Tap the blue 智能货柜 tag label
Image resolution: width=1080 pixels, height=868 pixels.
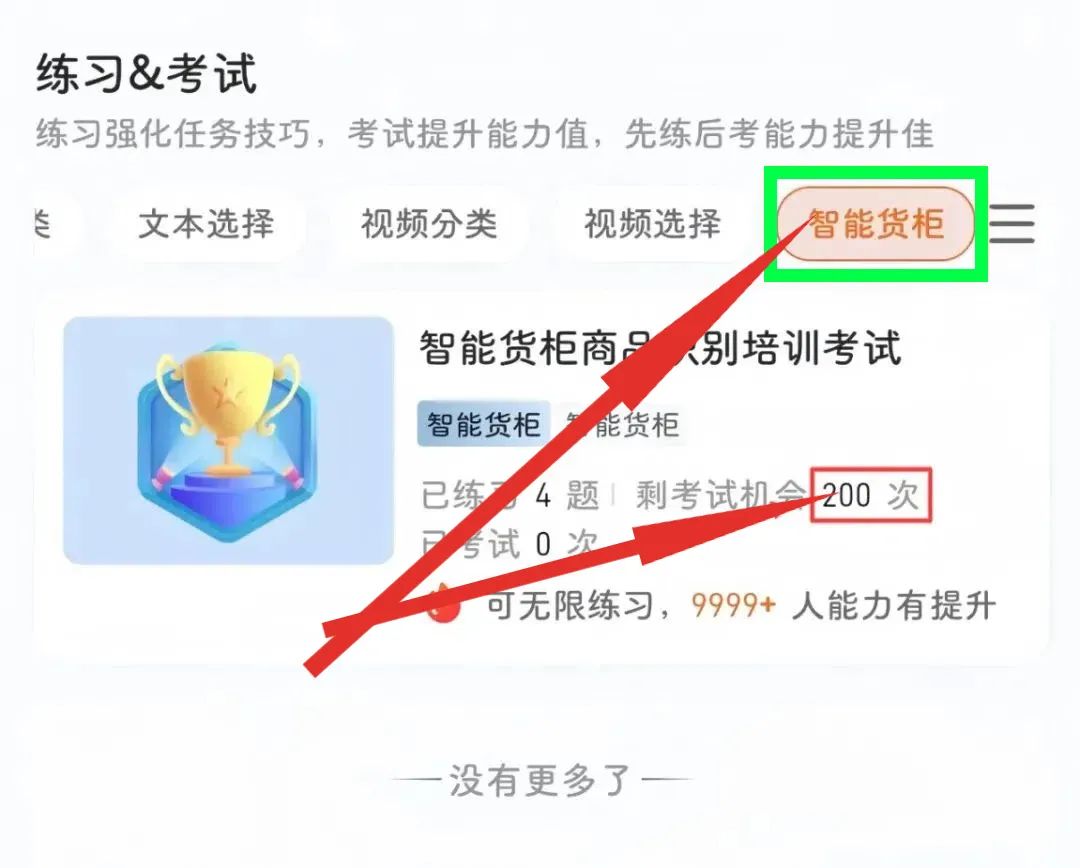tap(484, 424)
